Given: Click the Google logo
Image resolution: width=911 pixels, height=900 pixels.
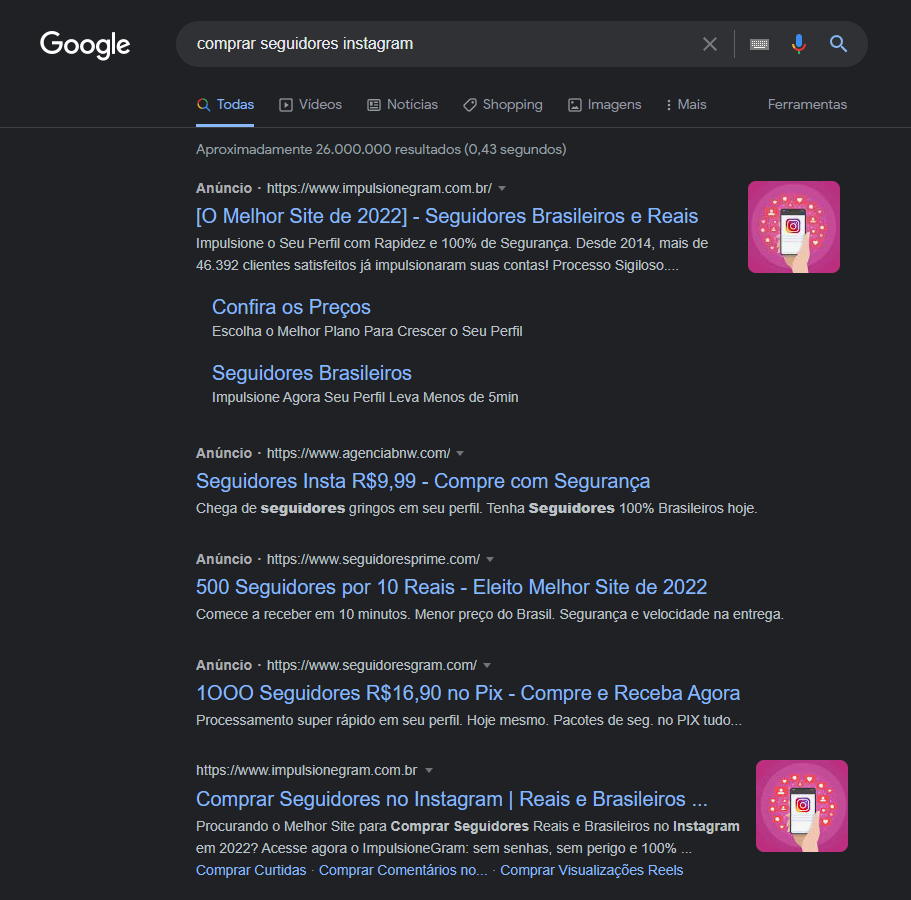Looking at the screenshot, I should pyautogui.click(x=85, y=45).
